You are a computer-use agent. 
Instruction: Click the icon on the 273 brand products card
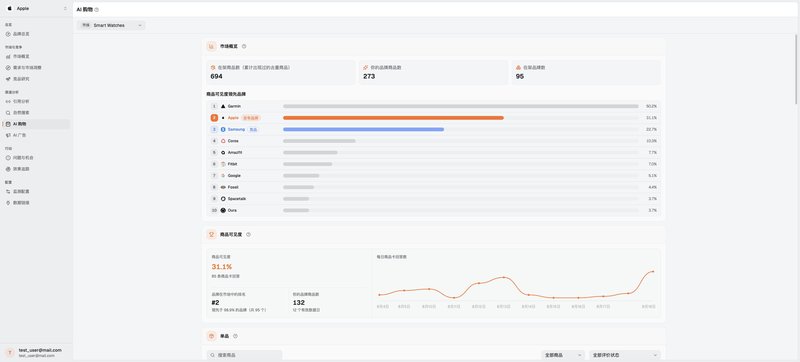(x=366, y=67)
